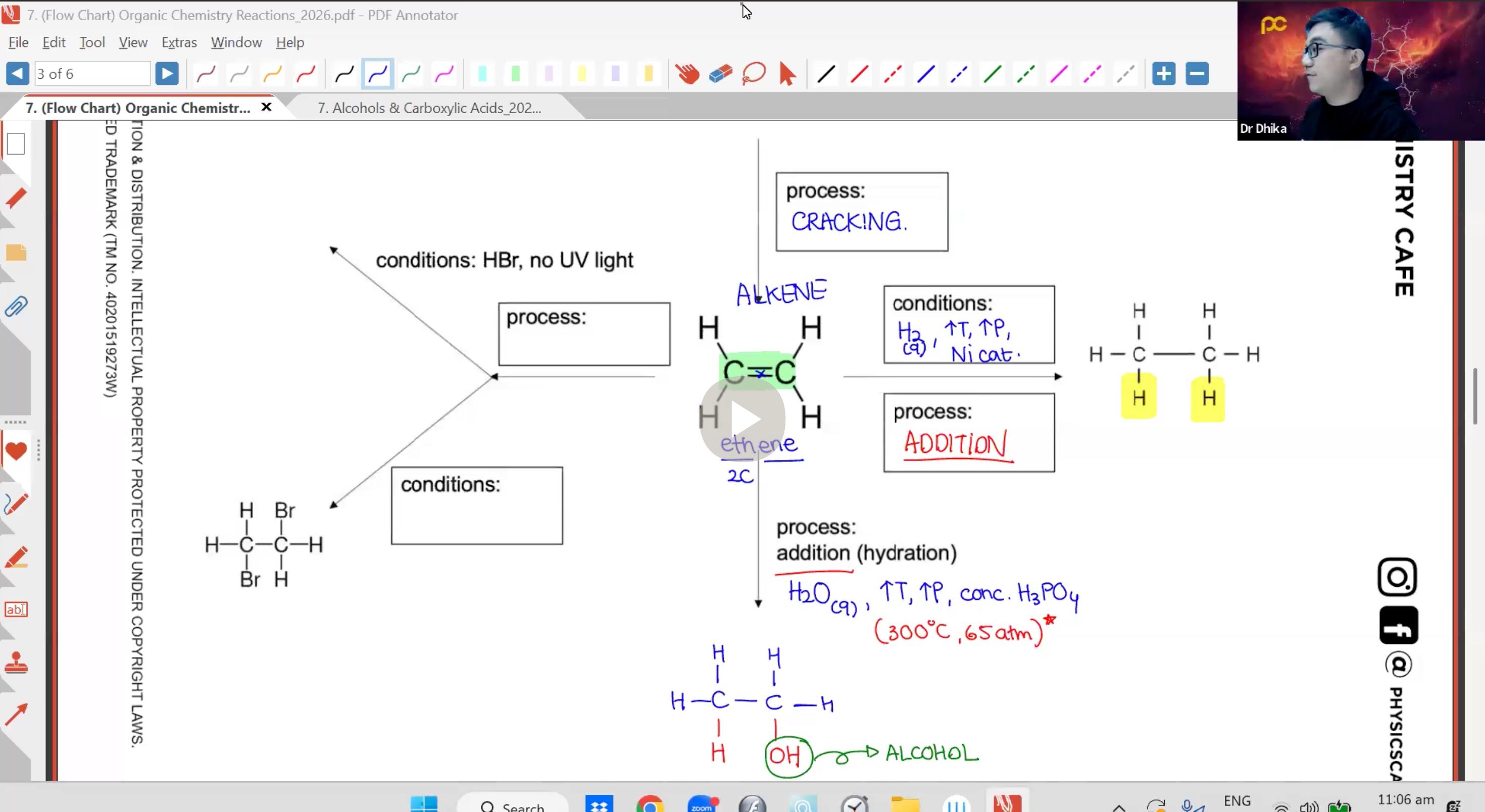1485x812 pixels.
Task: Choose the cyan highlighter swatch
Action: tap(482, 74)
